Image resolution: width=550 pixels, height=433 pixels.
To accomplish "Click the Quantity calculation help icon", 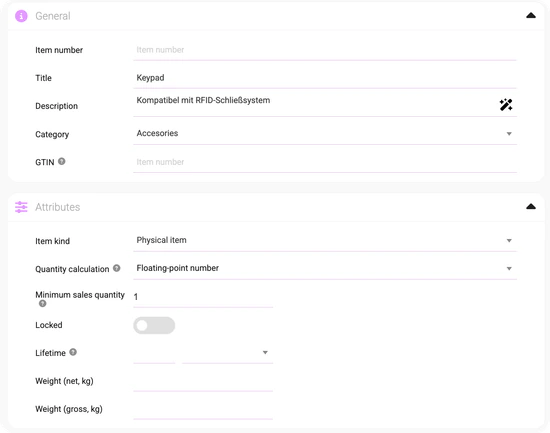I will [116, 268].
